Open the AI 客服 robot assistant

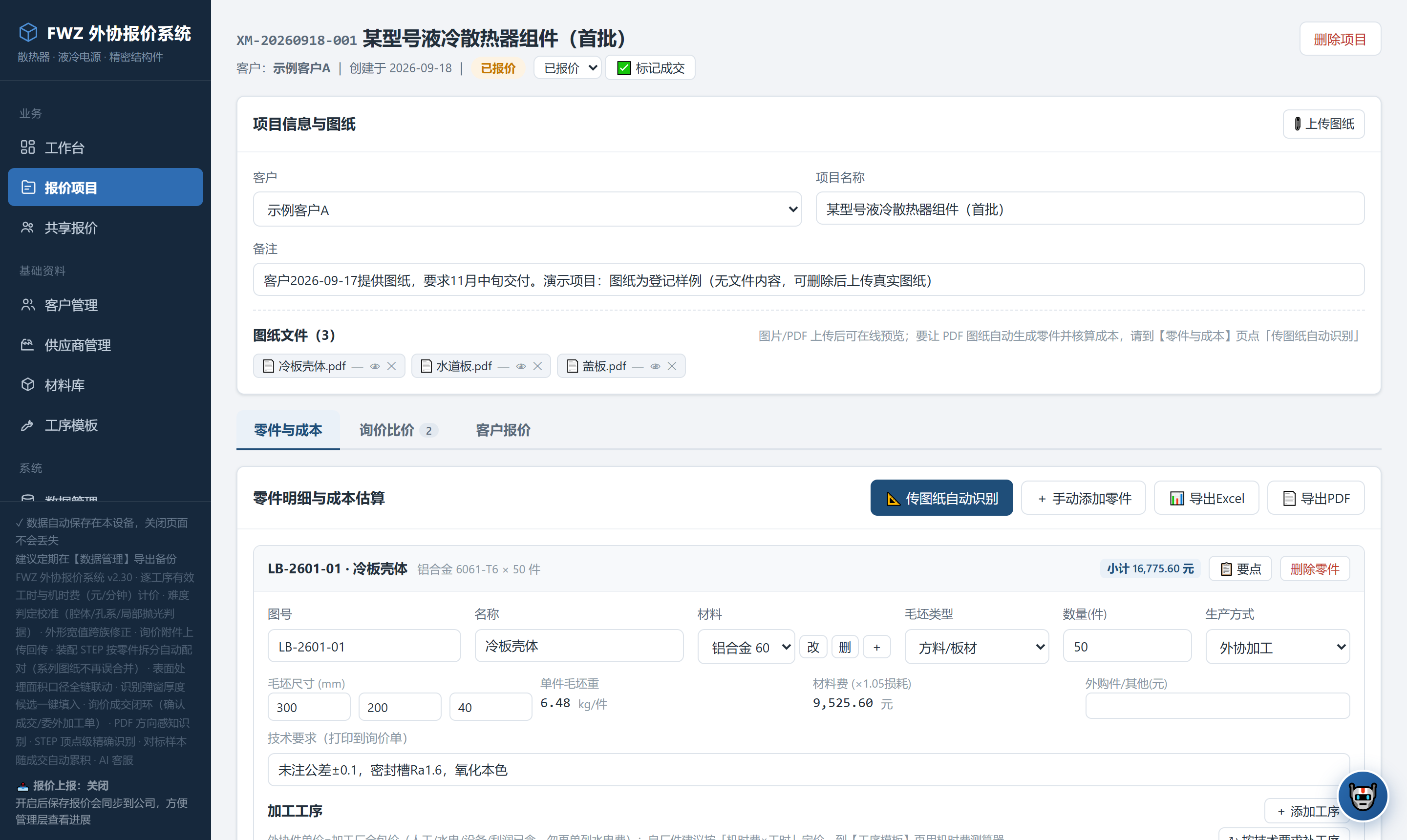click(x=1362, y=797)
